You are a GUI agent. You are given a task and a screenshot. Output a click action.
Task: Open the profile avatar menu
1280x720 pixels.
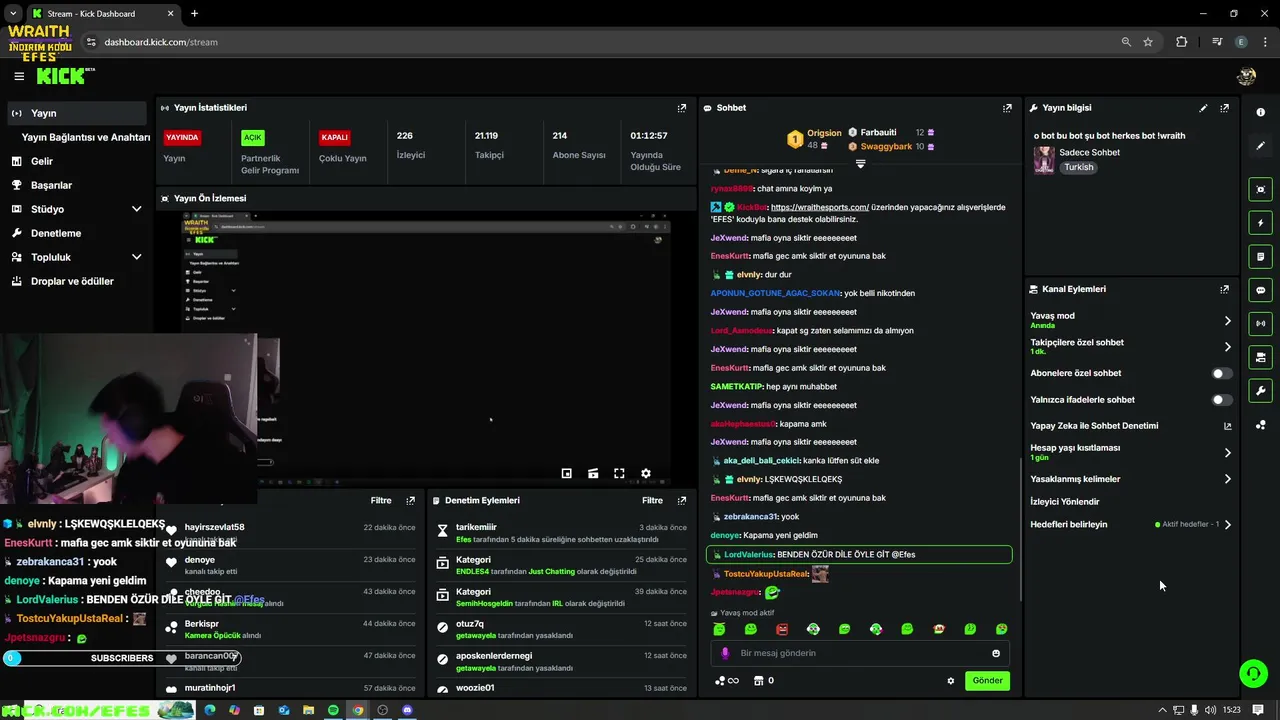(x=1246, y=76)
